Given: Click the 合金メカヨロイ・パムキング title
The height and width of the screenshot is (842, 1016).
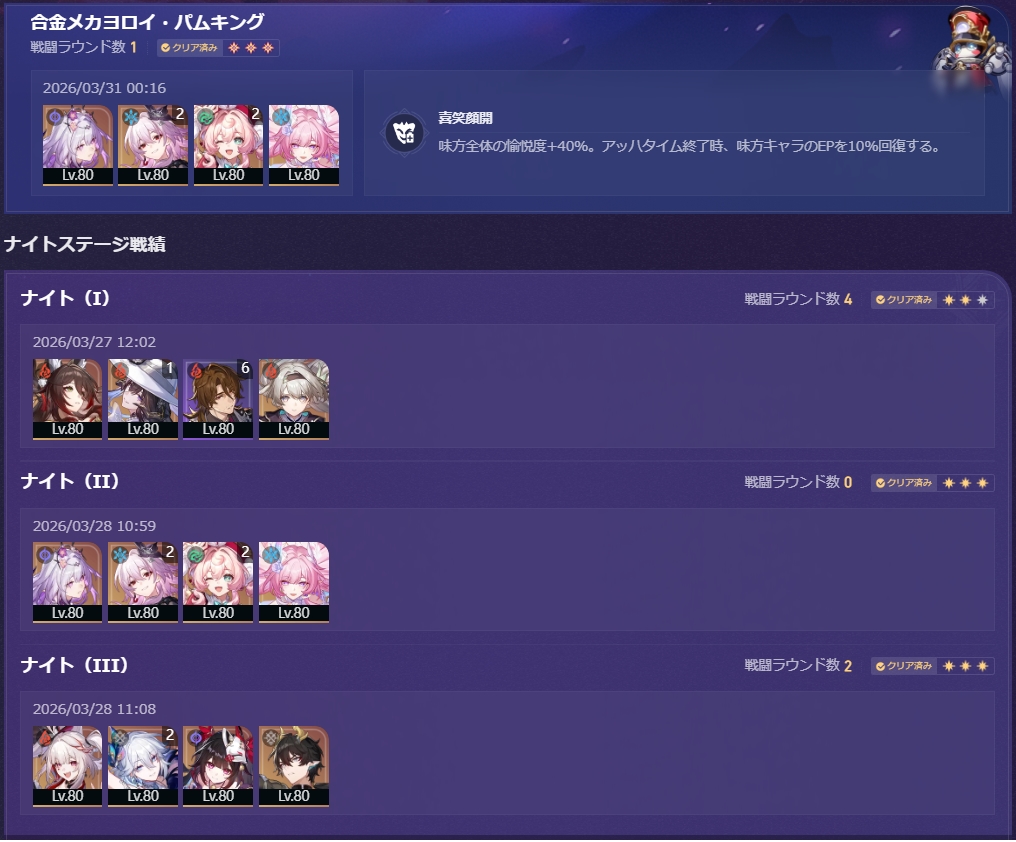Looking at the screenshot, I should (x=147, y=21).
